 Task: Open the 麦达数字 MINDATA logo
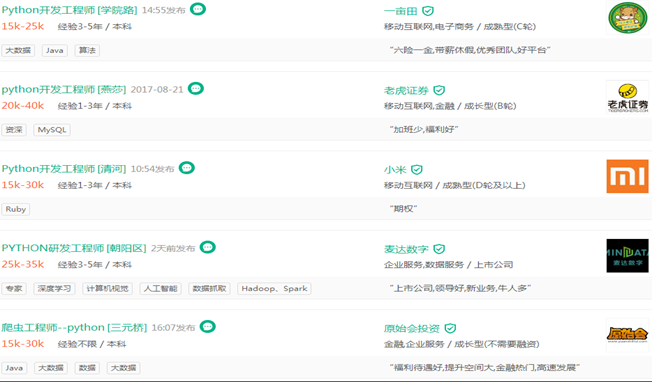pyautogui.click(x=627, y=256)
